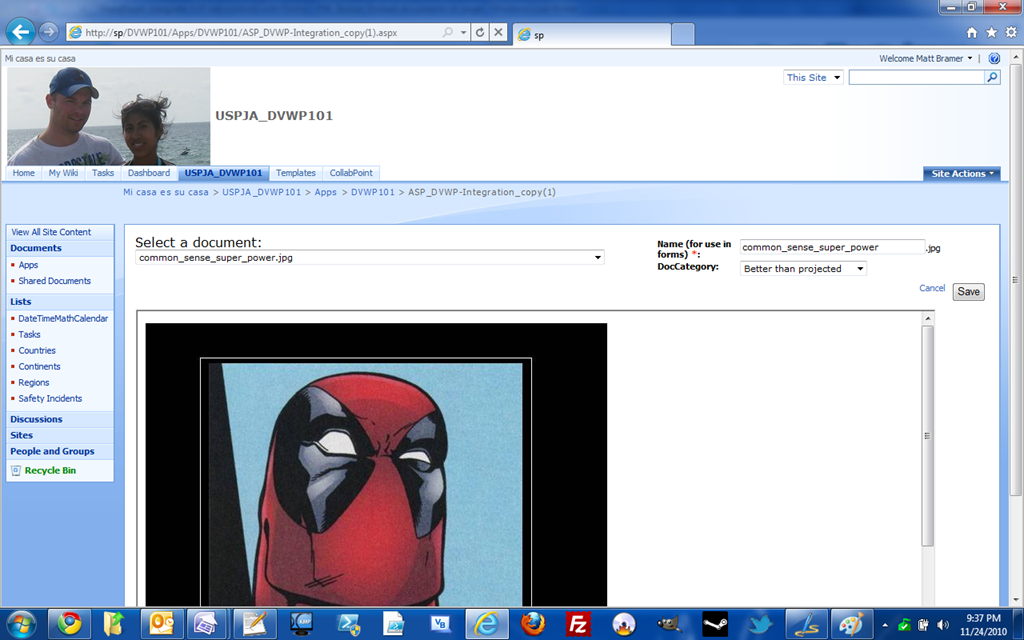Viewport: 1024px width, 640px height.
Task: Open Steam from the taskbar
Action: 714,624
